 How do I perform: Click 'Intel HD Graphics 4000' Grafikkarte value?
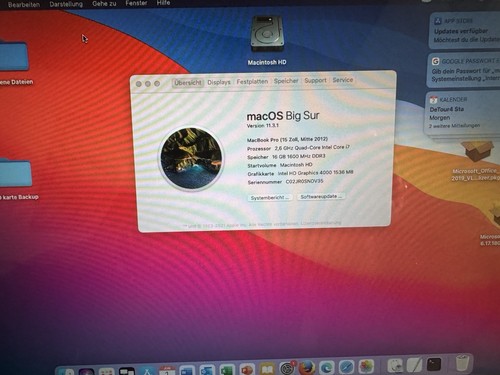click(315, 173)
